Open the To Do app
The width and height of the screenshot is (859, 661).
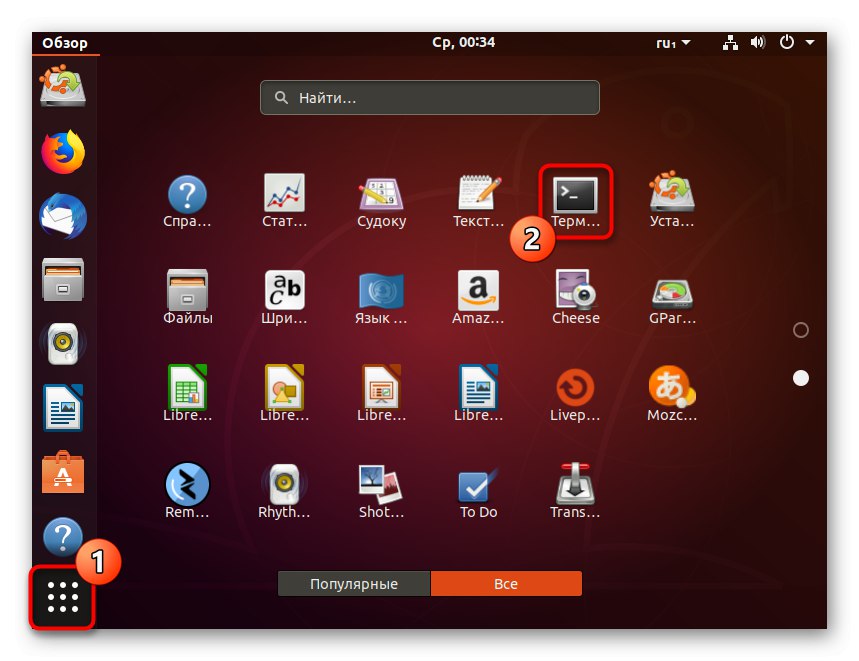tap(478, 483)
